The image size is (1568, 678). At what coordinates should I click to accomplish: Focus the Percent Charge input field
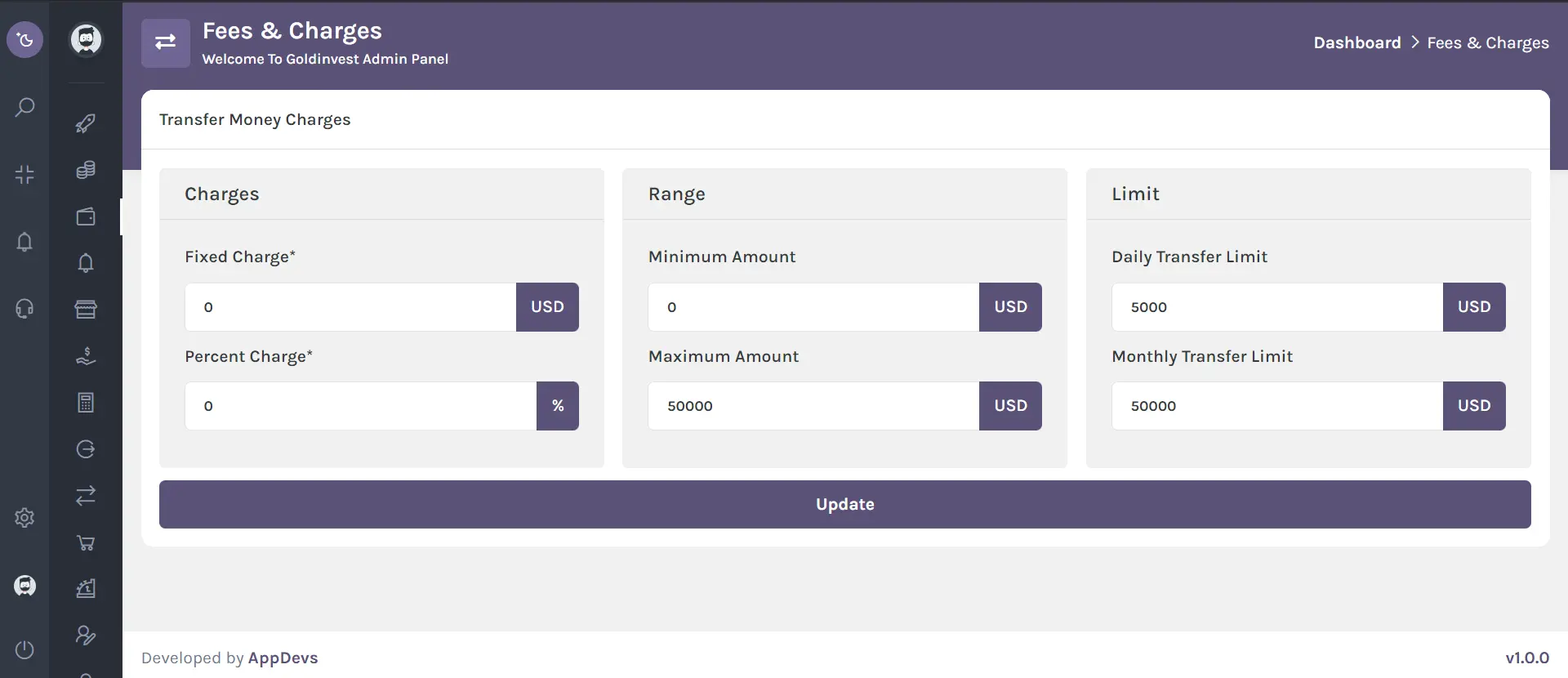pyautogui.click(x=360, y=406)
